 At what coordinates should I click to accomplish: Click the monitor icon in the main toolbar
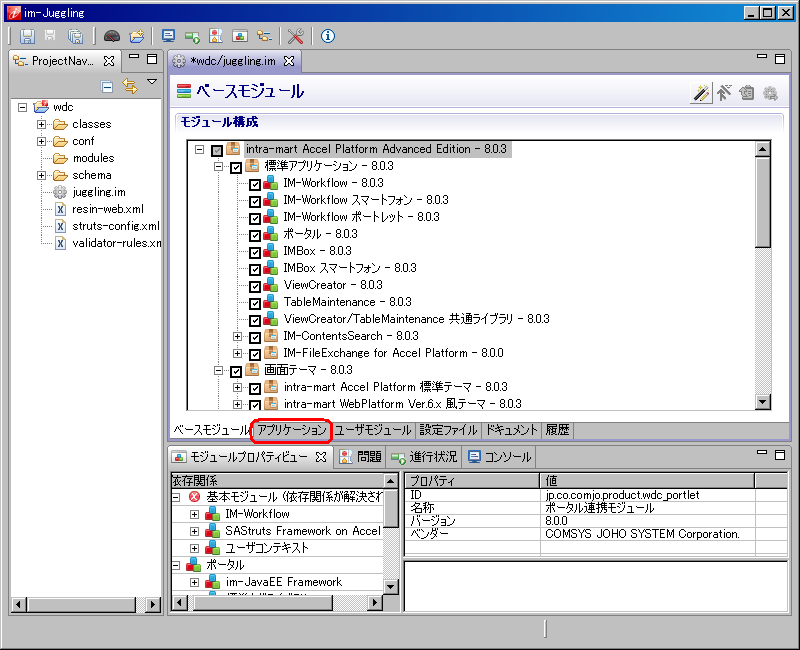168,36
